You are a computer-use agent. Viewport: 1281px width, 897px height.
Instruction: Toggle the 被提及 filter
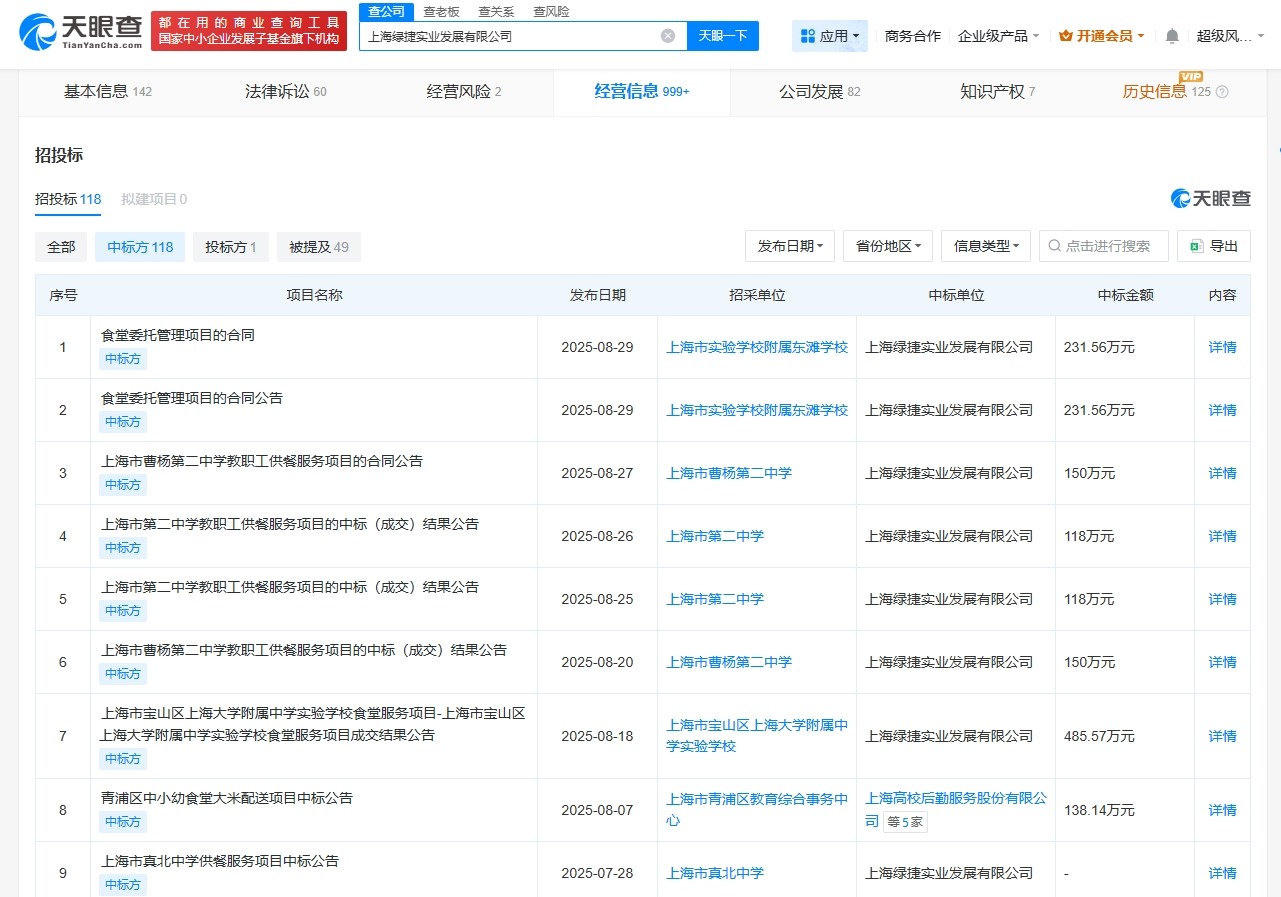click(x=318, y=246)
